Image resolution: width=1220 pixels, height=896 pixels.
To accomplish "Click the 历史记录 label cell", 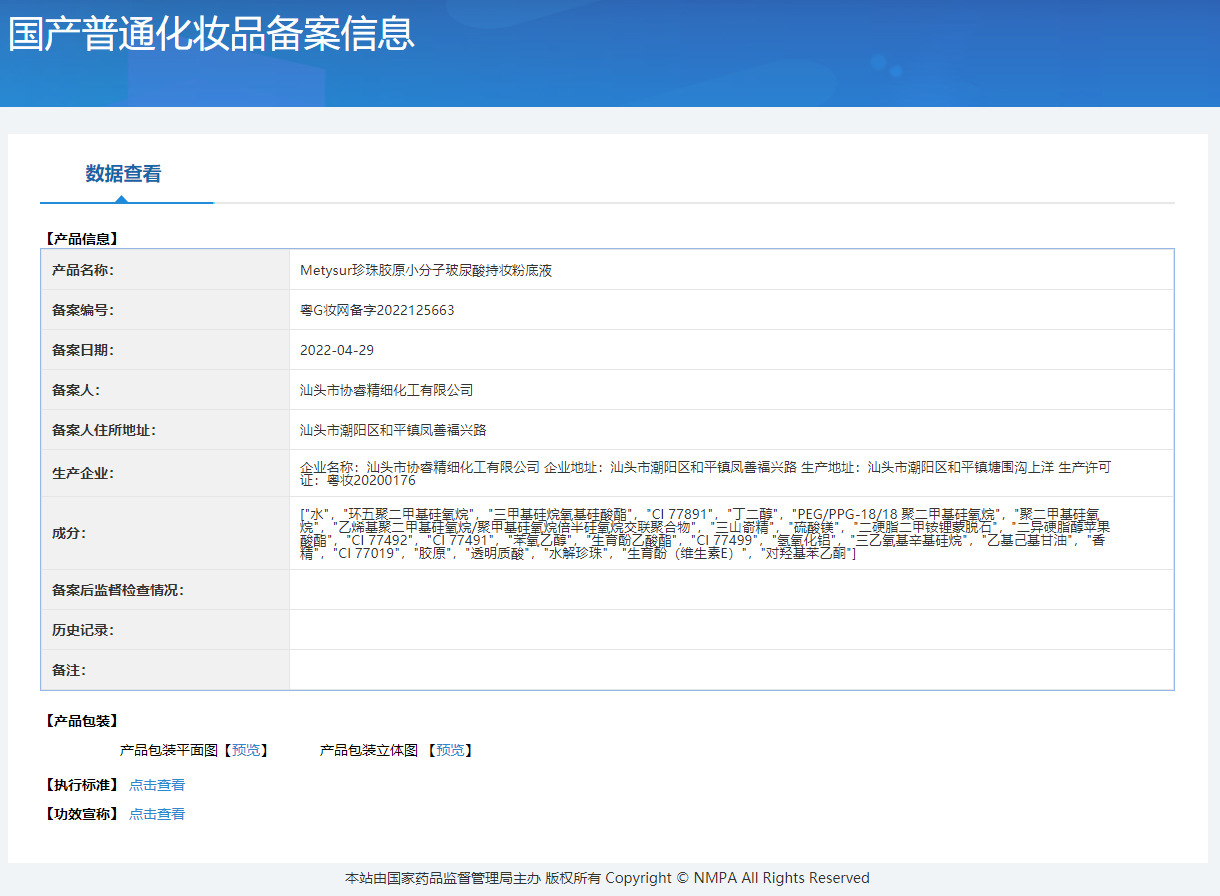I will pyautogui.click(x=165, y=630).
